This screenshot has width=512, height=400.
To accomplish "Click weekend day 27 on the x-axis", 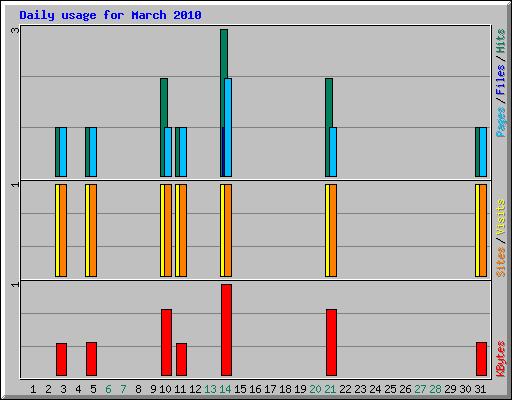I will point(420,389).
